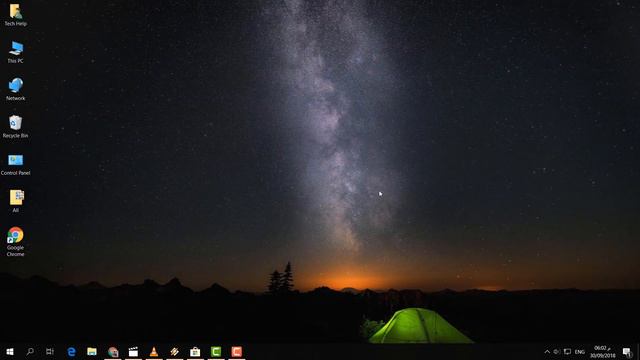The width and height of the screenshot is (640, 360).
Task: Switch ENG input language indicator
Action: (580, 352)
